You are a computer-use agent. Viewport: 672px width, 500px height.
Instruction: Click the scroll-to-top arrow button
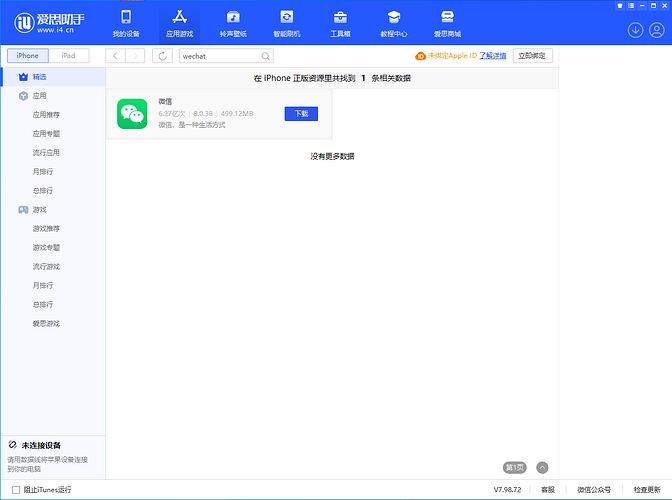click(542, 467)
